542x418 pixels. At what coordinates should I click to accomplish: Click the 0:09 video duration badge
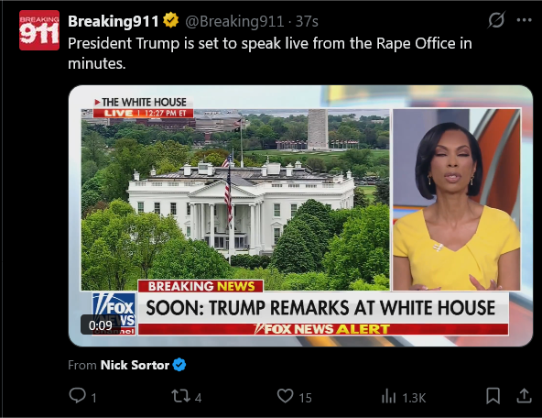100,325
